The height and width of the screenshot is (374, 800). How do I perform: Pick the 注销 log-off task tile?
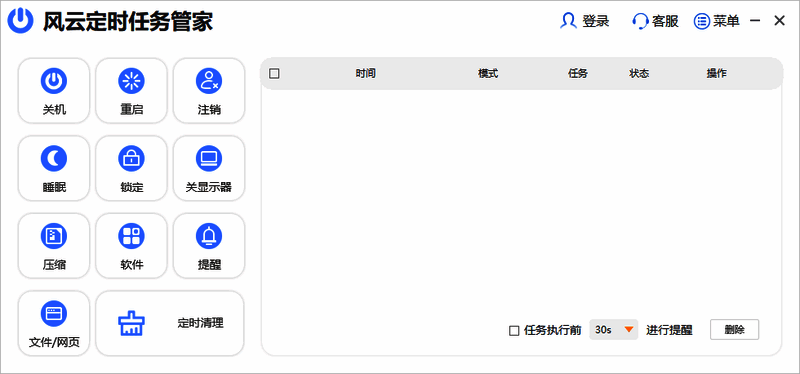209,90
